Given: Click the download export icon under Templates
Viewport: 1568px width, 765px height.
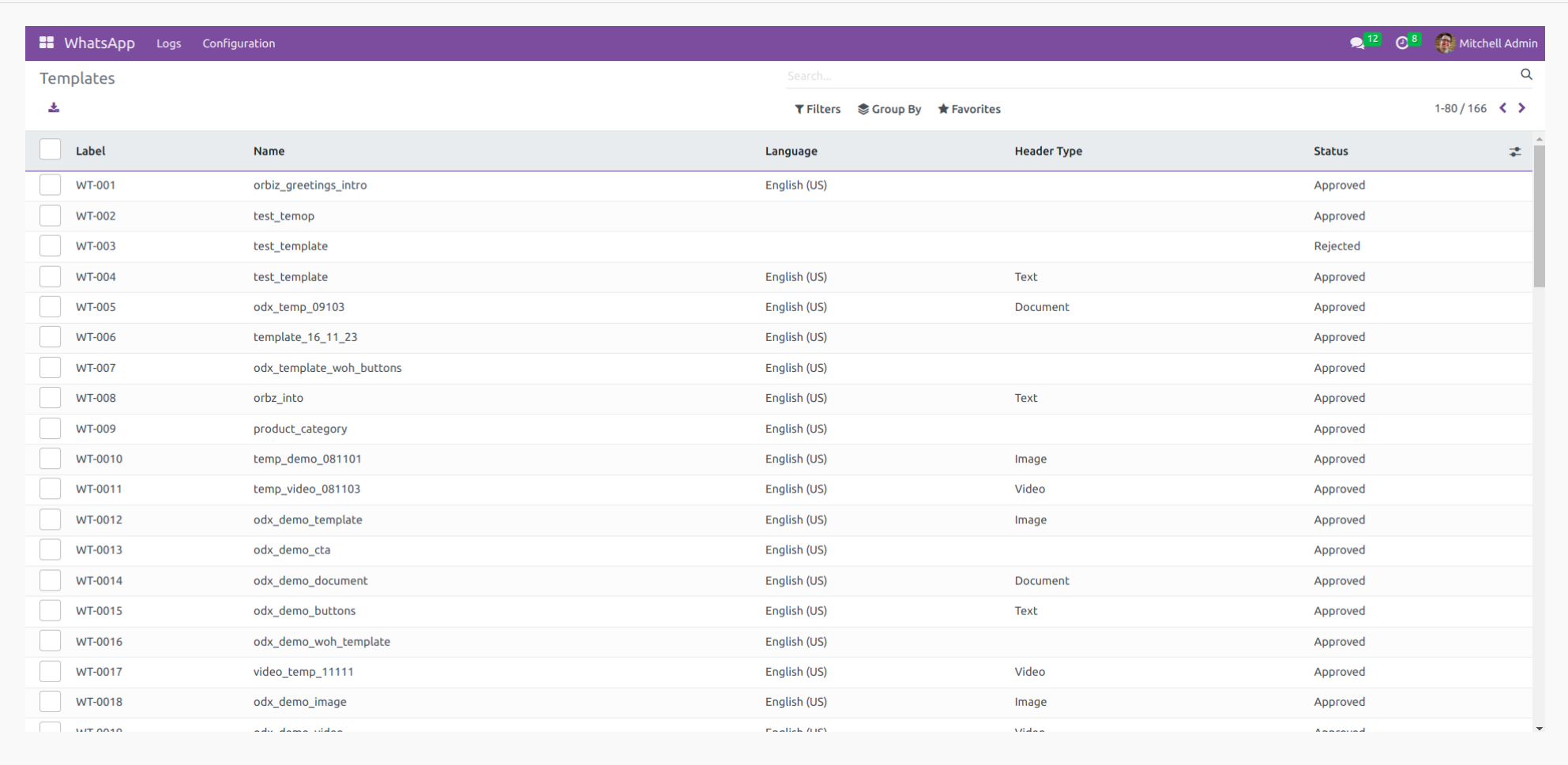Looking at the screenshot, I should (x=54, y=107).
